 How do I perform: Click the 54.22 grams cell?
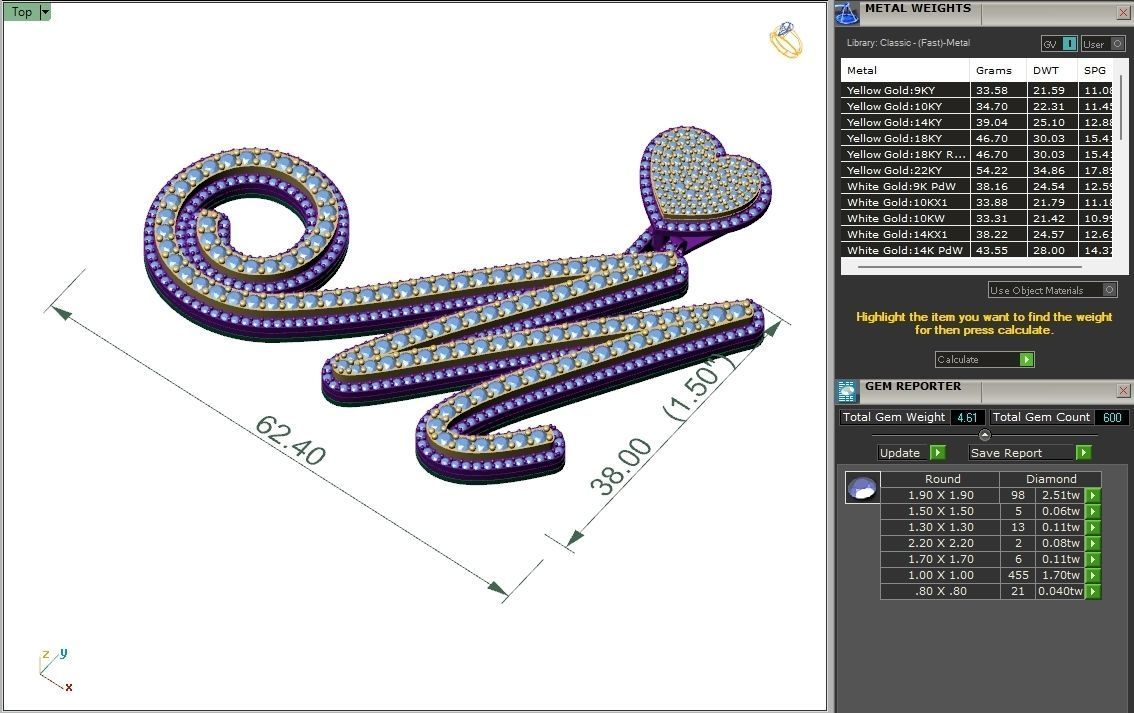pos(998,170)
